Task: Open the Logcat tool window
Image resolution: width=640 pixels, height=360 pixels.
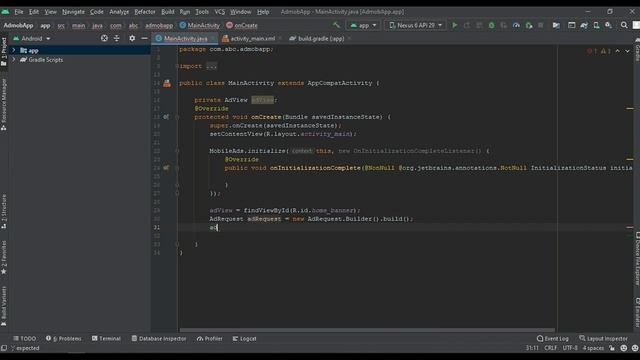Action: [x=244, y=338]
